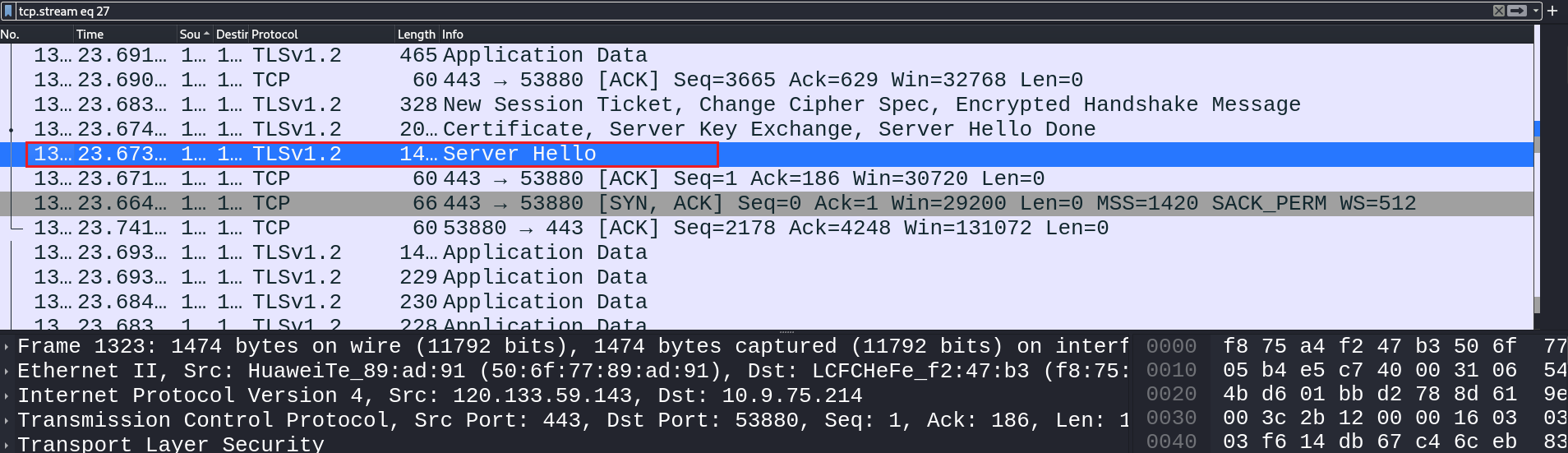Viewport: 1568px width, 453px height.
Task: Expand Transmission Control Protocol section
Action: click(x=7, y=421)
